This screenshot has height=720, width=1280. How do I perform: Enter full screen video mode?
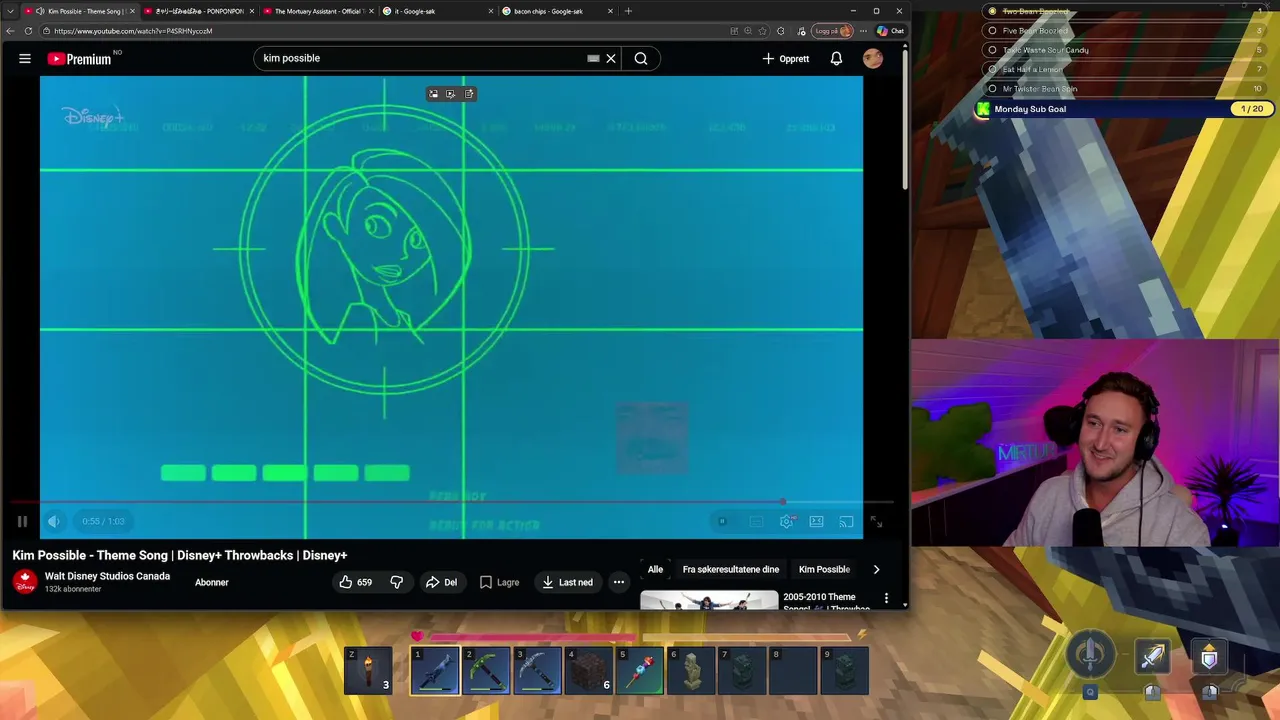pyautogui.click(x=876, y=521)
